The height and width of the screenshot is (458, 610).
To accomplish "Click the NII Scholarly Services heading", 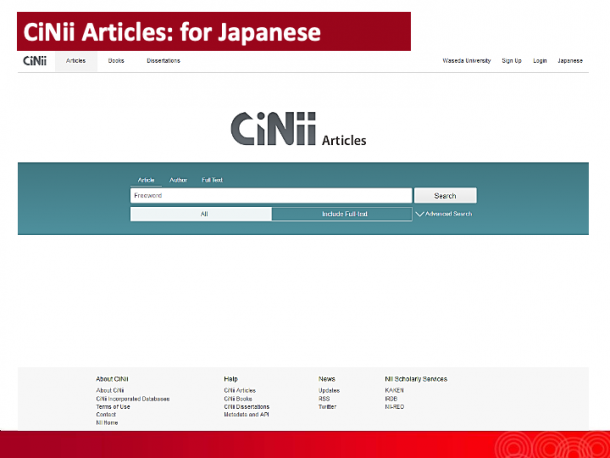I will [x=416, y=379].
